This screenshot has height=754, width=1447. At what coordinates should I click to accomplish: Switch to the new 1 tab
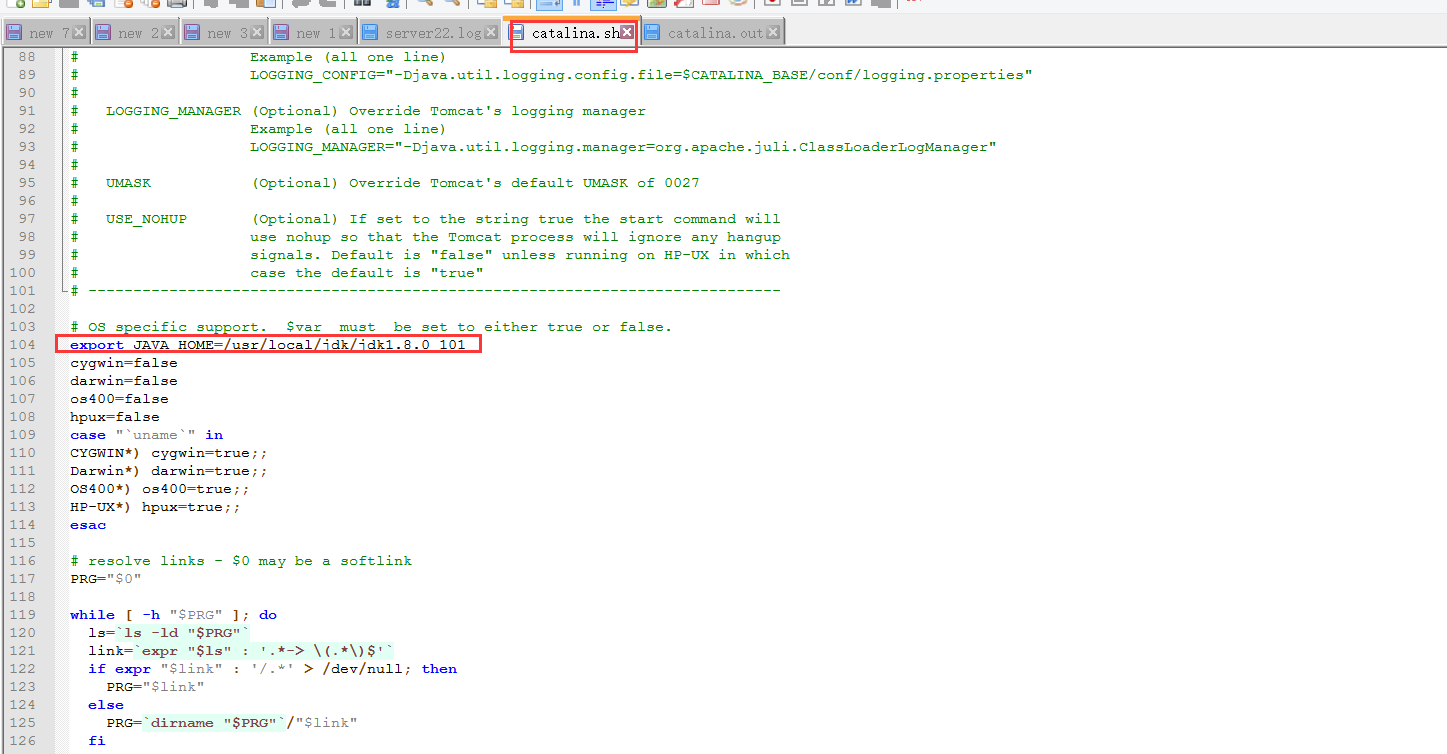313,33
